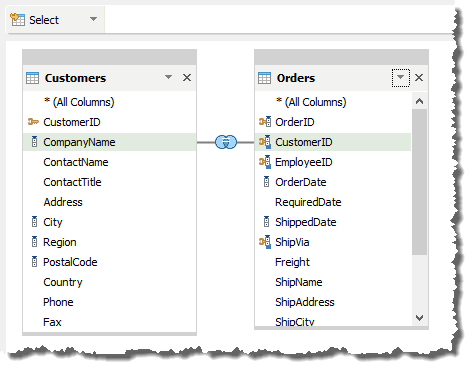
Task: Select the Country column in Customers
Action: point(63,282)
